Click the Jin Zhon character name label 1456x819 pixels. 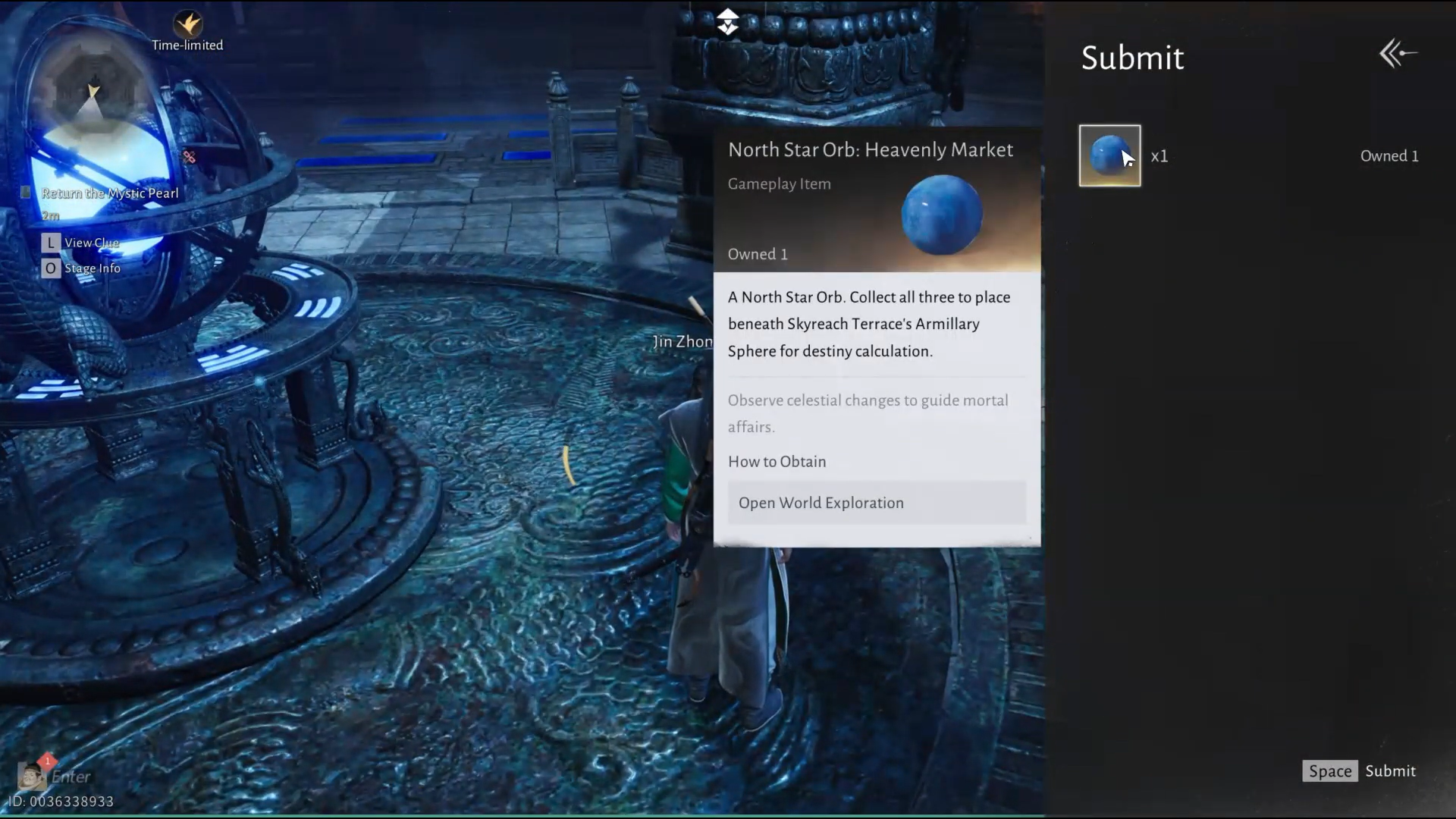point(682,342)
